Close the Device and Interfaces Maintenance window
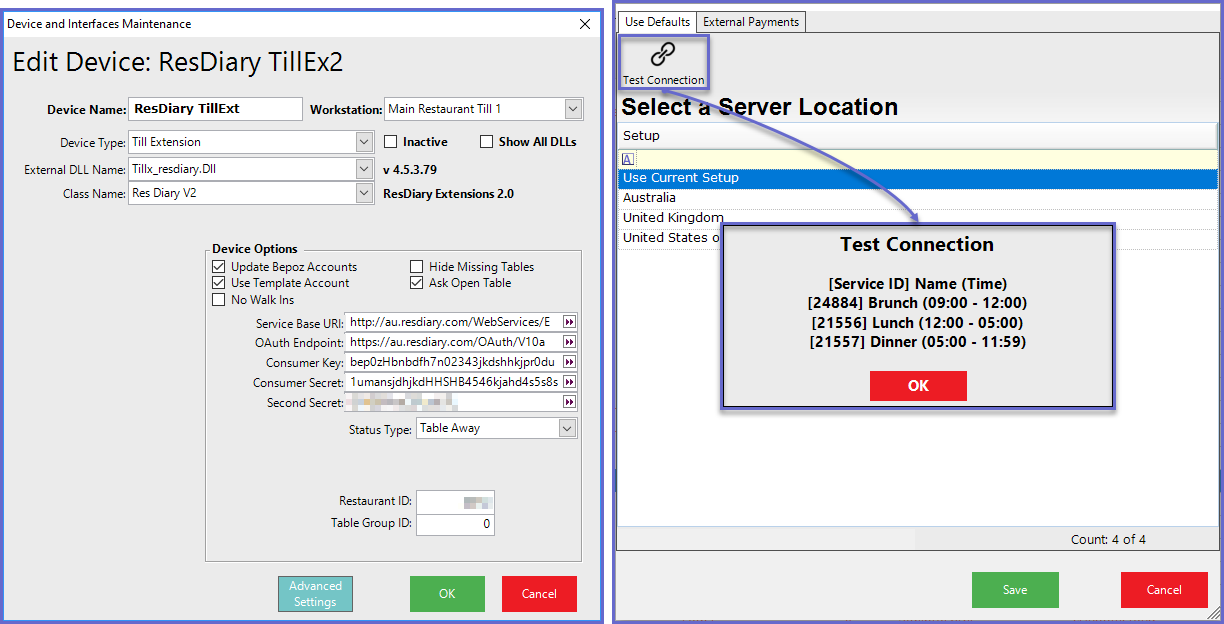Viewport: 1224px width, 624px height. pos(585,23)
